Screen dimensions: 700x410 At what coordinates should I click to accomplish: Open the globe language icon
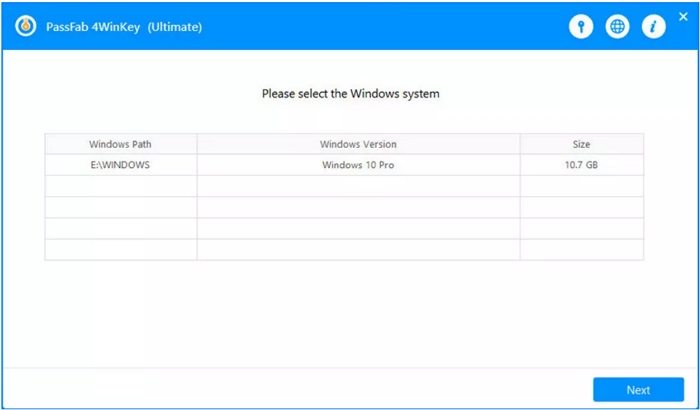[617, 27]
